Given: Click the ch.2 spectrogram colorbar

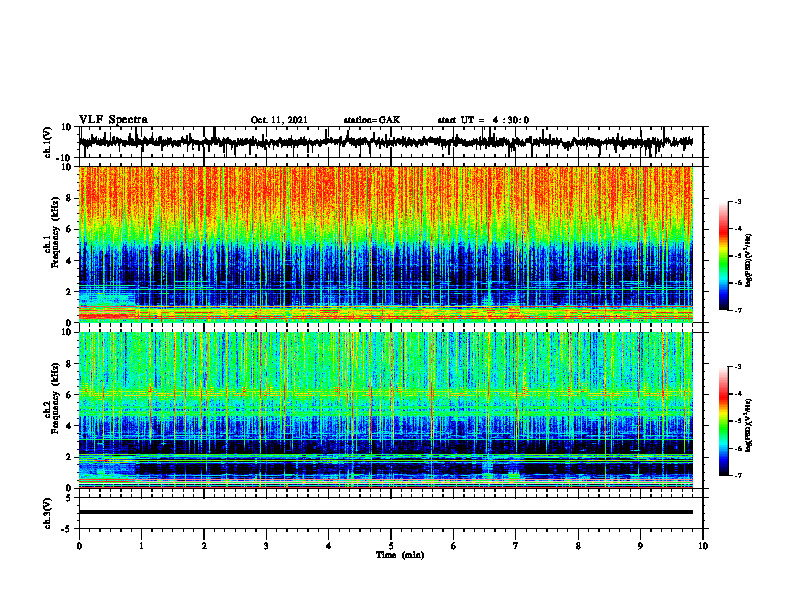Looking at the screenshot, I should tap(724, 421).
